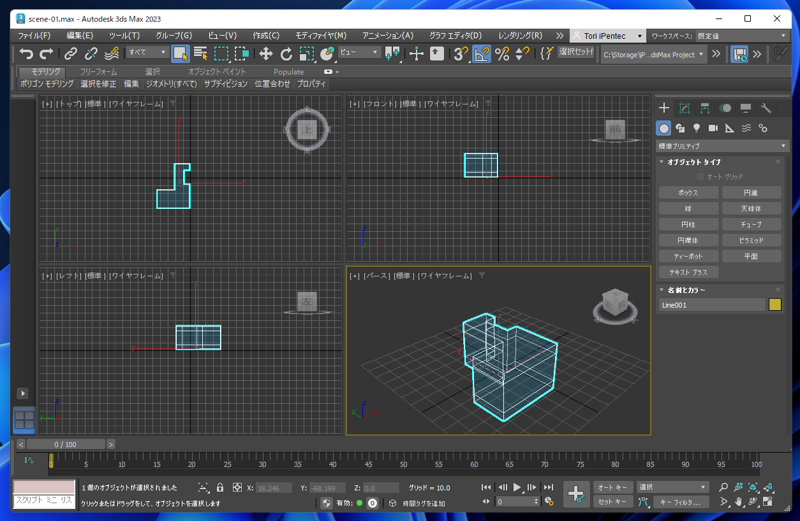This screenshot has height=521, width=800.
Task: Open the Hierarchy command panel tab
Action: [705, 108]
